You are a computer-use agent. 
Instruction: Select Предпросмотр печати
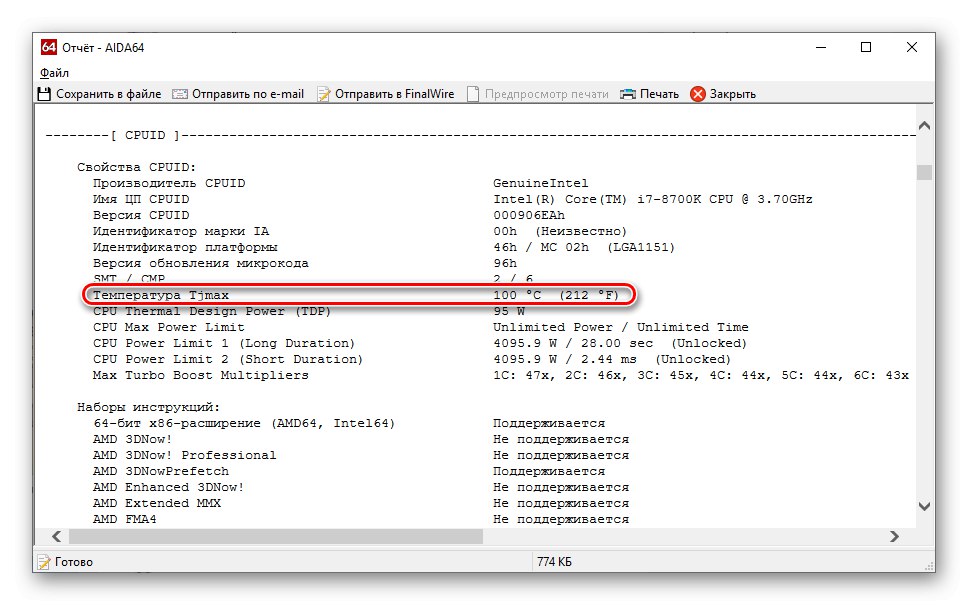[546, 94]
